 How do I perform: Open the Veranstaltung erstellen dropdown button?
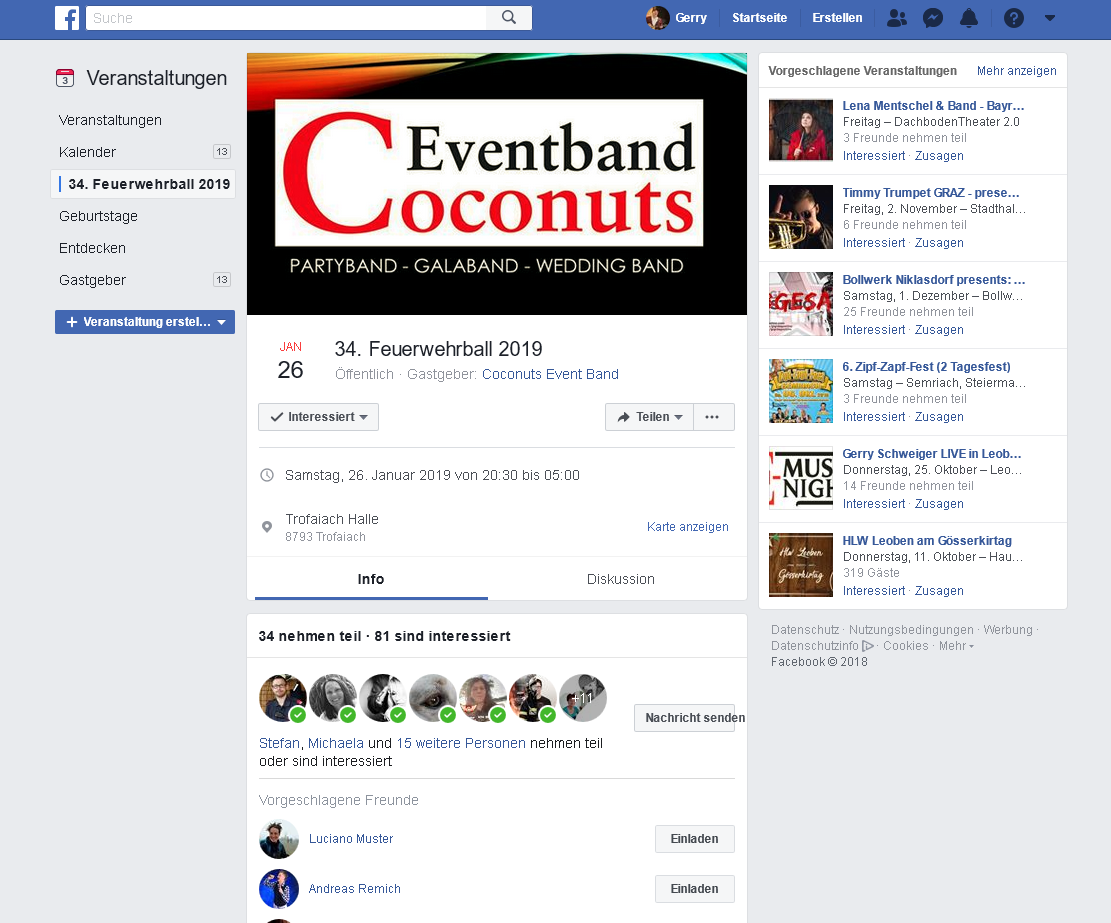click(145, 322)
